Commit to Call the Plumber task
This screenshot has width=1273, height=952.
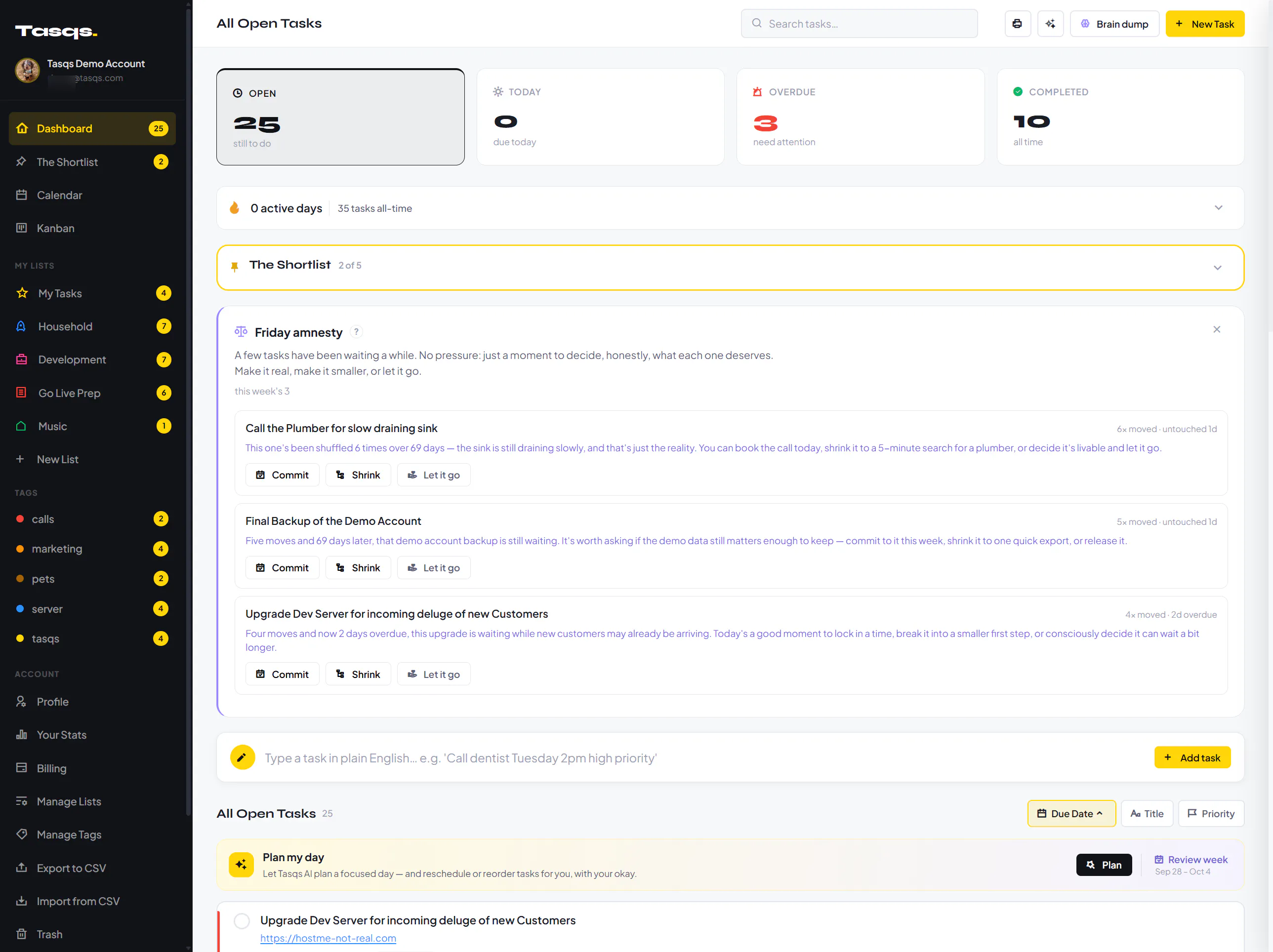(282, 475)
